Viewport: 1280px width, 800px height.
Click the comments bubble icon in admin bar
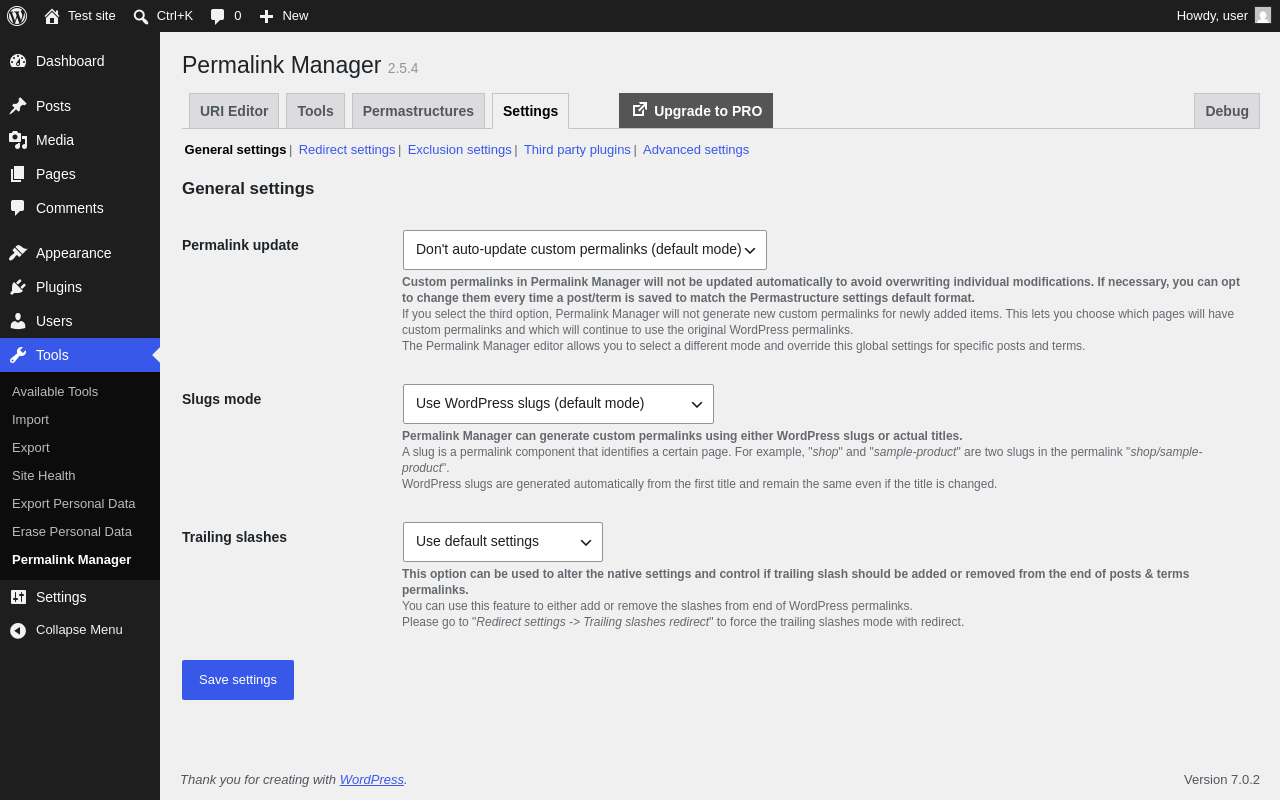tap(218, 16)
